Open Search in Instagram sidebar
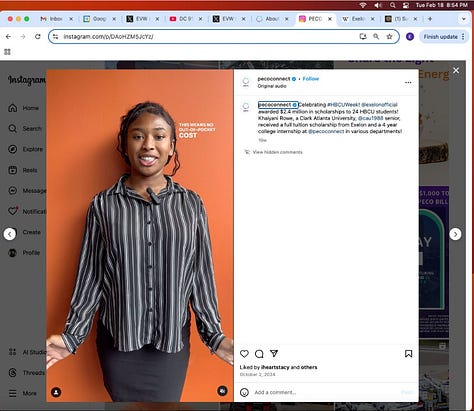Image resolution: width=474 pixels, height=411 pixels. pos(25,129)
